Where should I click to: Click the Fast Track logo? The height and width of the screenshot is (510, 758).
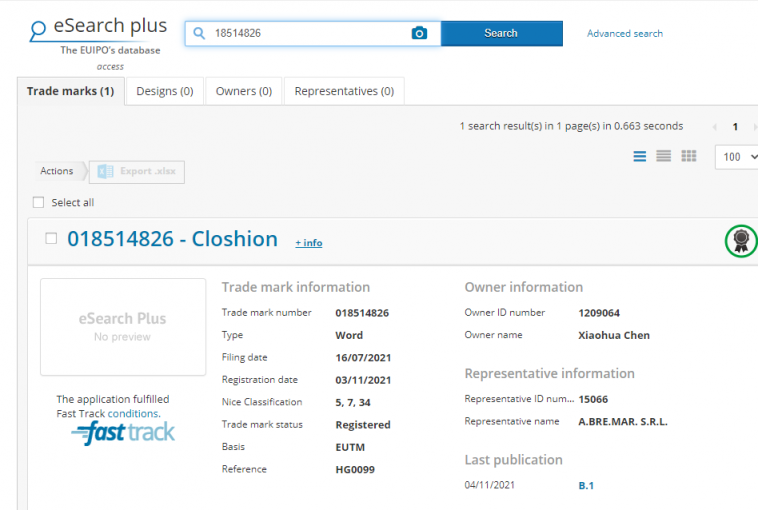123,433
